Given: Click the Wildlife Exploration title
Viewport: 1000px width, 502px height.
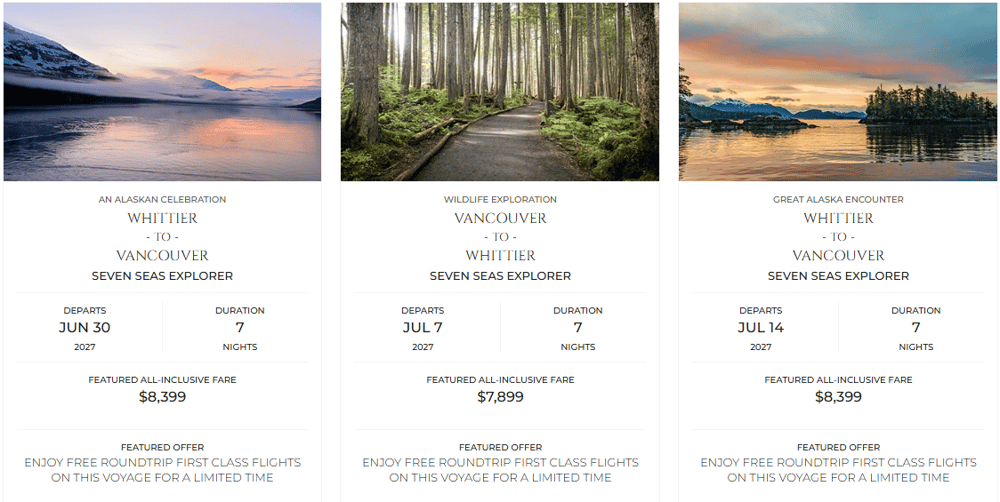Looking at the screenshot, I should [x=500, y=200].
